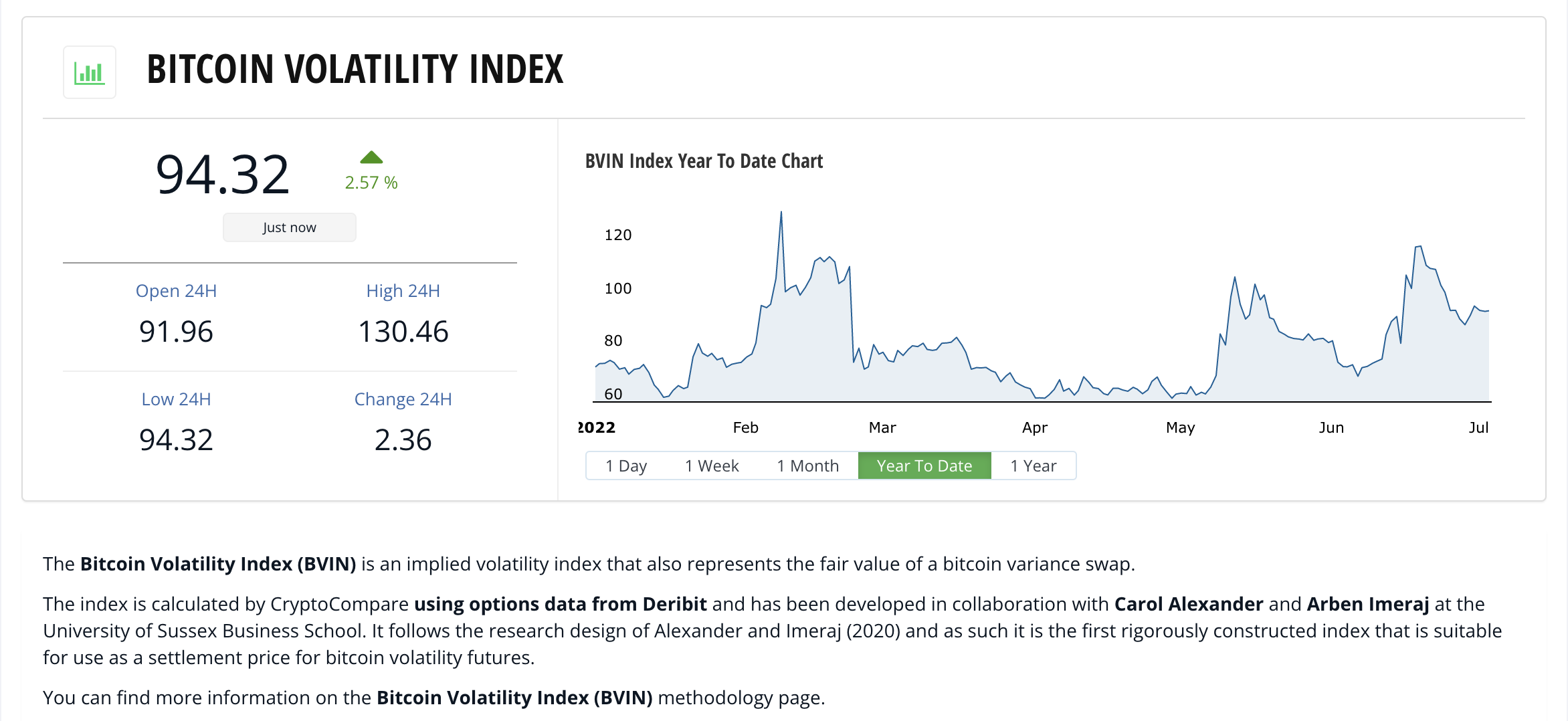Viewport: 1568px width, 721px height.
Task: Click the Jul label on chart axis
Action: point(1478,427)
